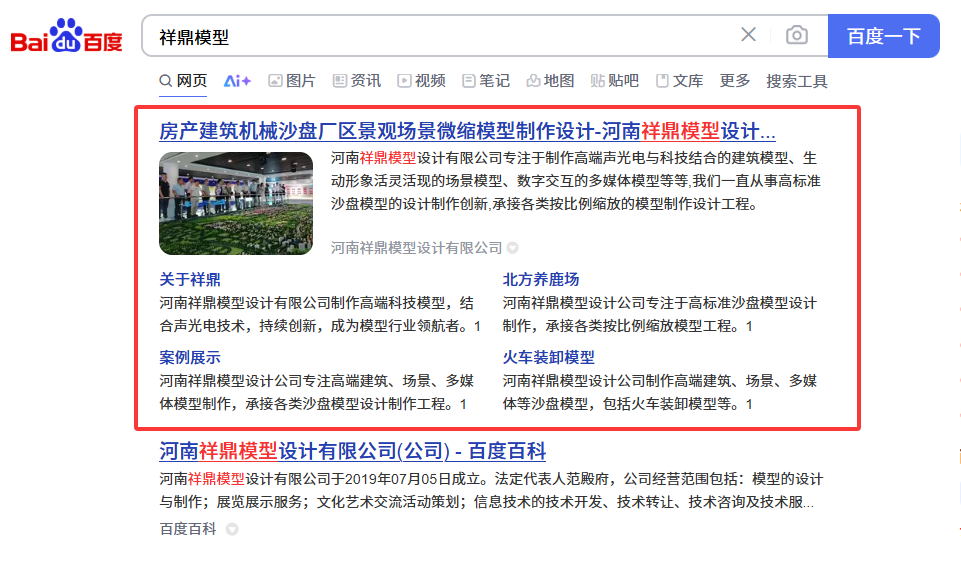The width and height of the screenshot is (961, 564).
Task: Select the 网页 tab
Action: tap(183, 81)
